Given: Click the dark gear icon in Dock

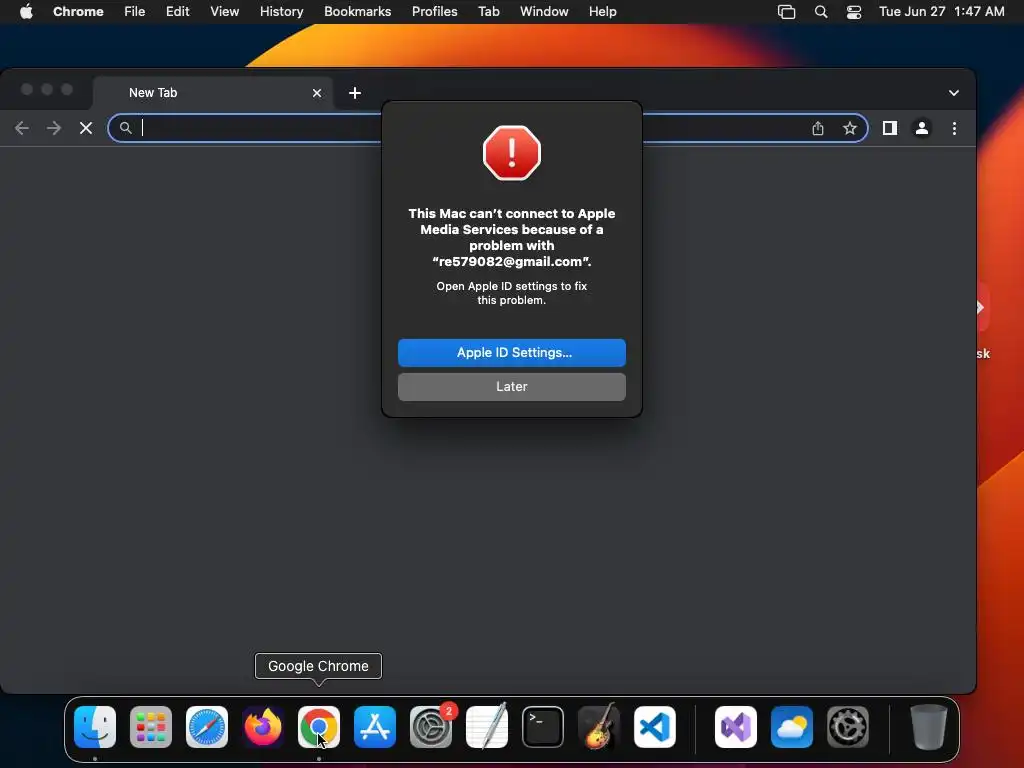Looking at the screenshot, I should [848, 727].
